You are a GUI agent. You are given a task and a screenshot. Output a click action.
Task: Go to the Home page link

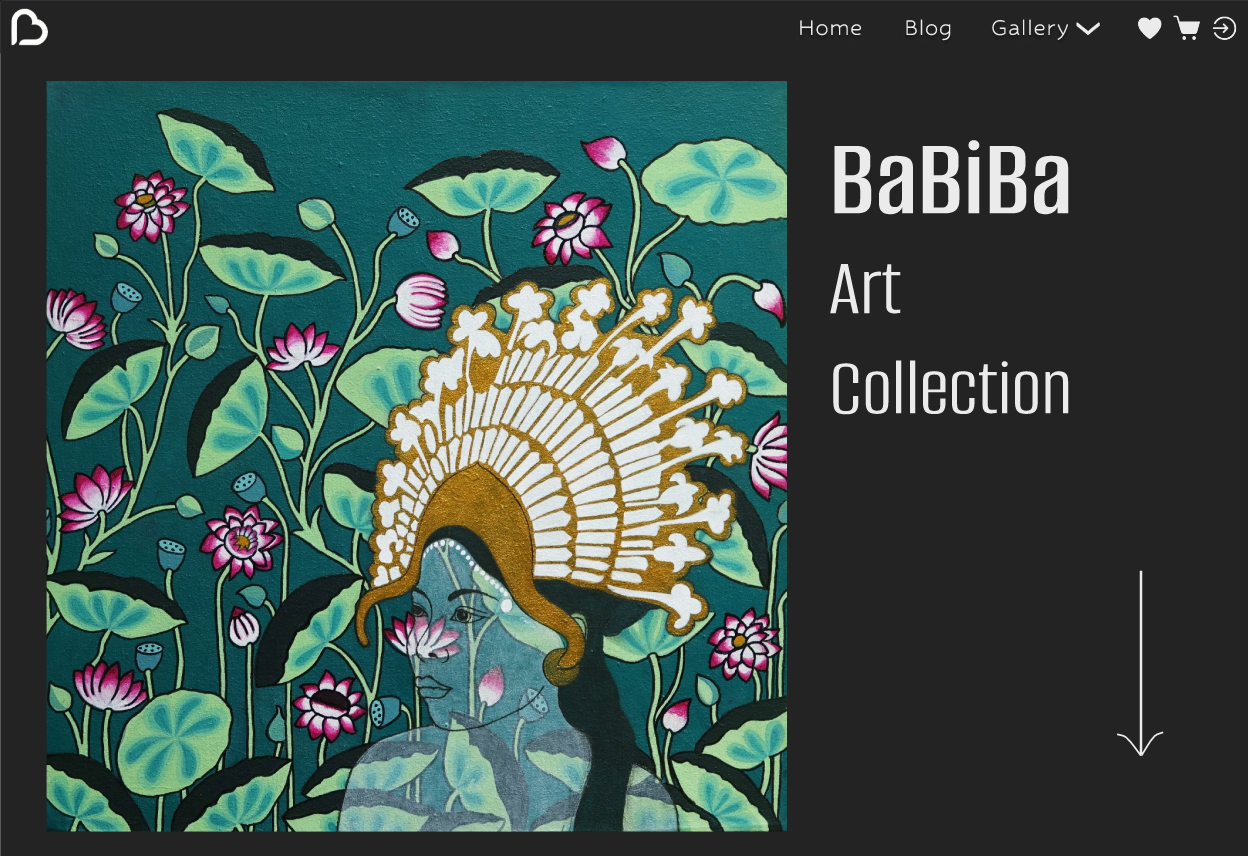(830, 29)
